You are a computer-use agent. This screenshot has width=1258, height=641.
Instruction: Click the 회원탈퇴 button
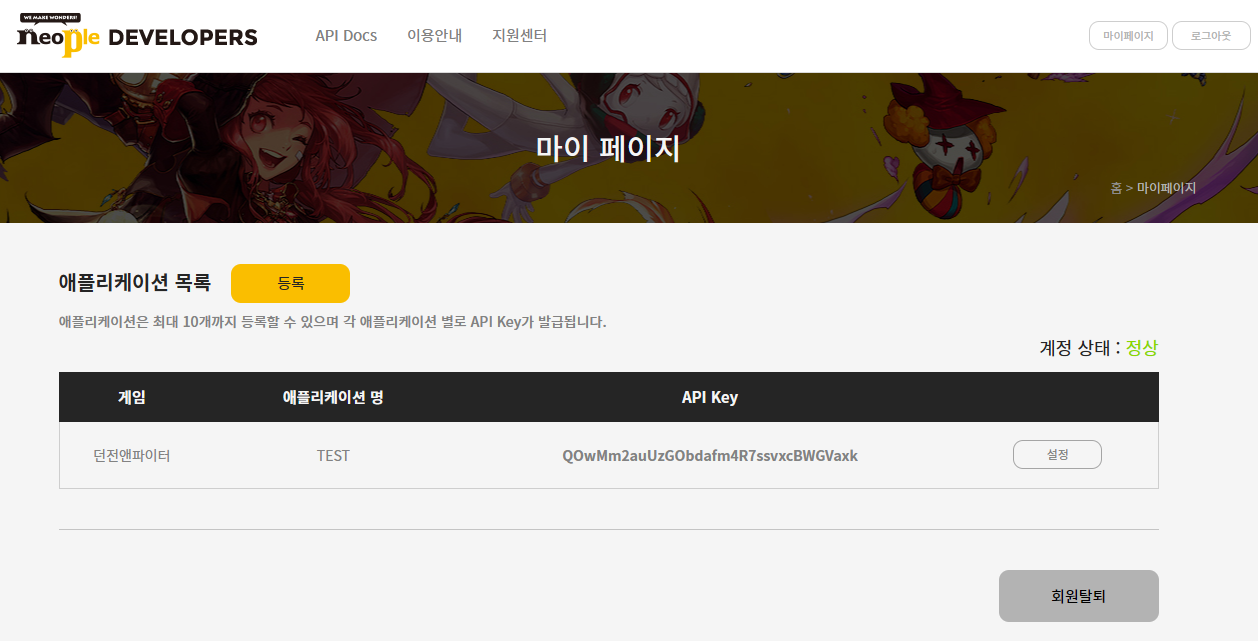[x=1078, y=596]
